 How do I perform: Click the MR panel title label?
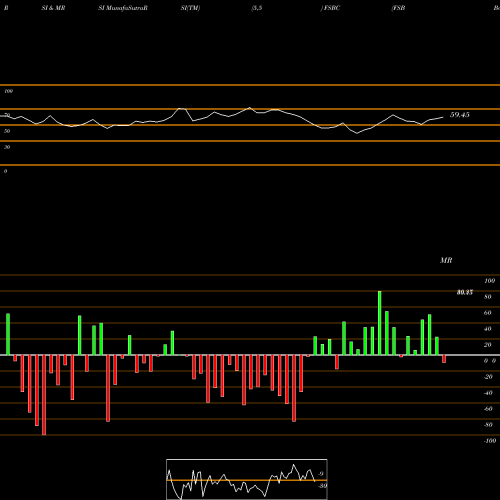point(446,260)
